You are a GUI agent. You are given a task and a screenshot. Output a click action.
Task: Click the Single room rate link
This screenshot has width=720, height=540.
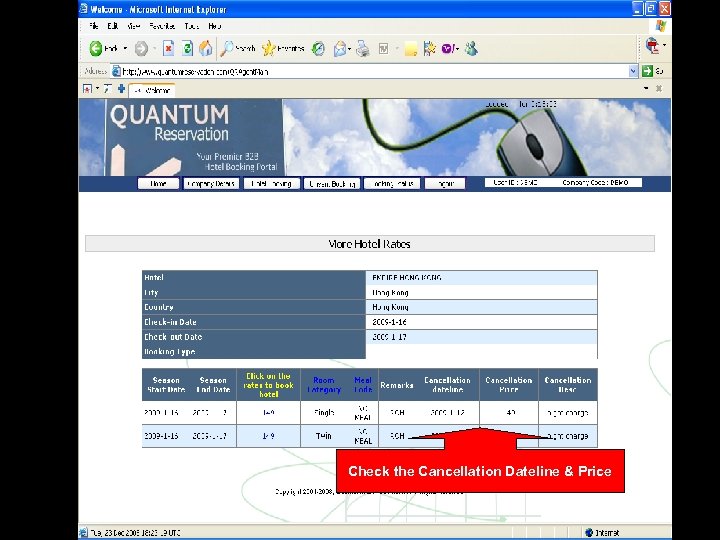coord(269,413)
